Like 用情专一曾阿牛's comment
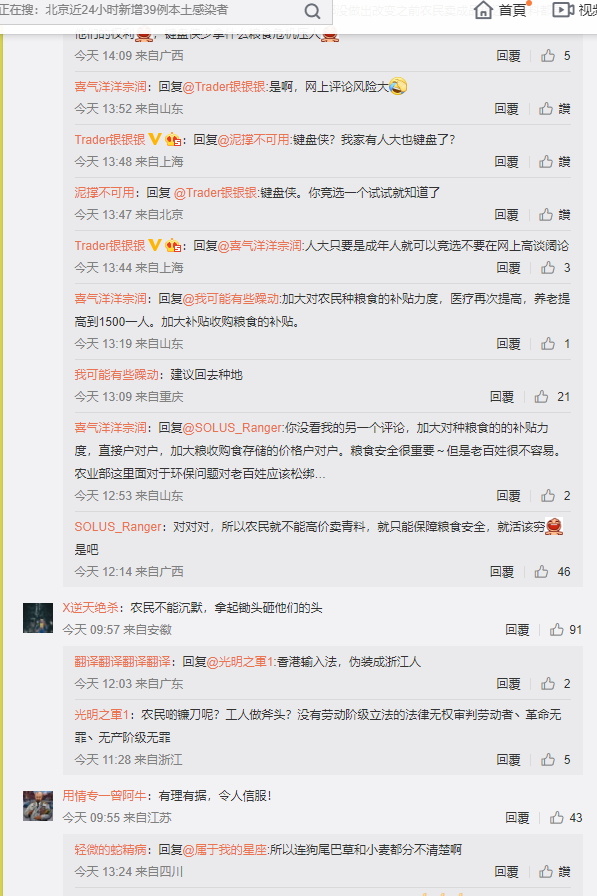 click(556, 818)
